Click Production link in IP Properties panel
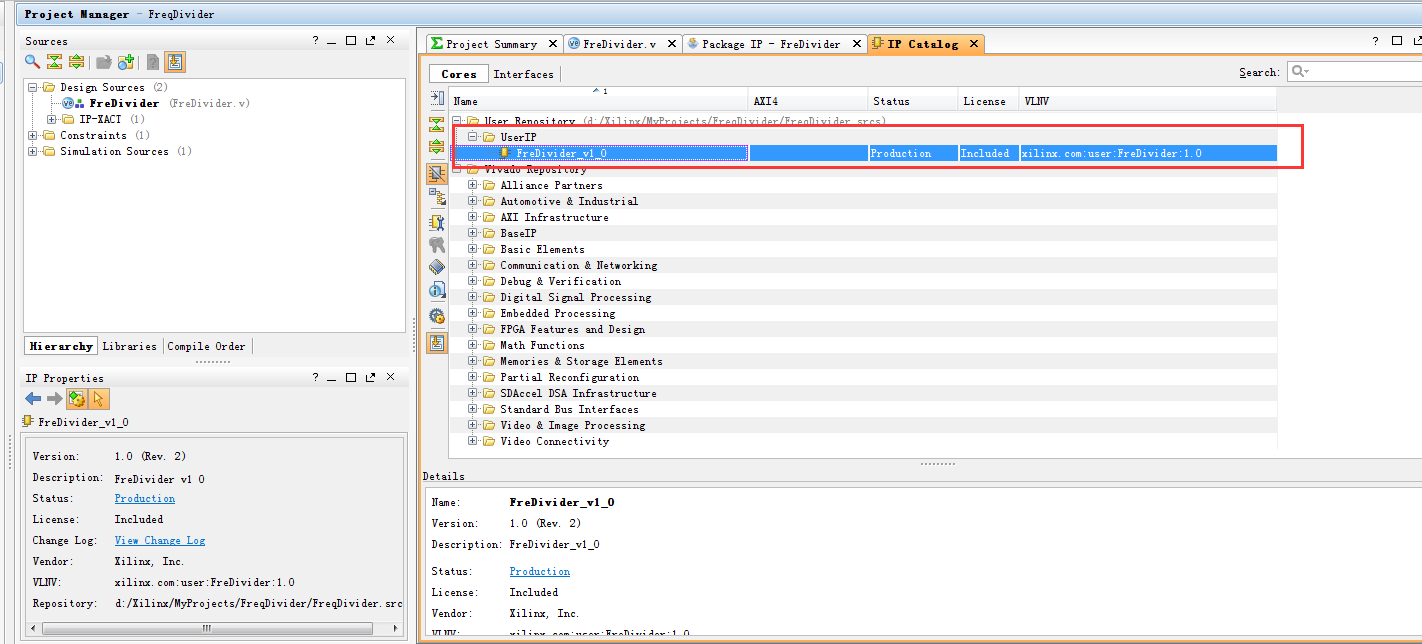 (145, 499)
